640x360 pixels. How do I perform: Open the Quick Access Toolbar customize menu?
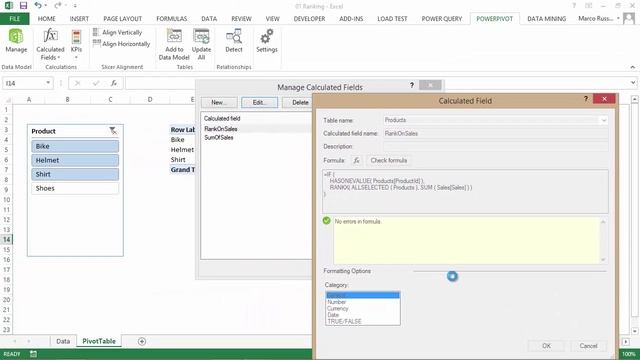pos(76,6)
